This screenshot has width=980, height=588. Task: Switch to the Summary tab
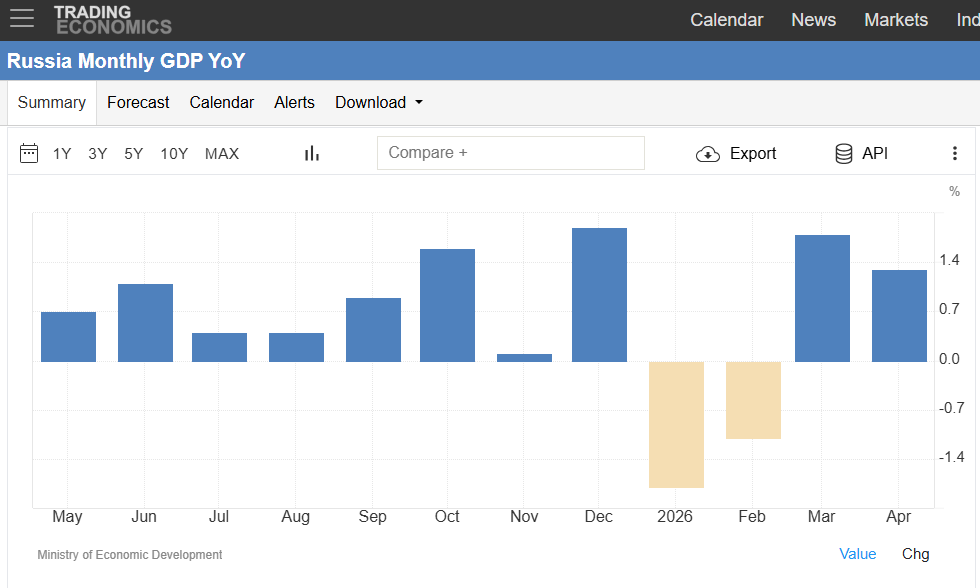tap(52, 102)
